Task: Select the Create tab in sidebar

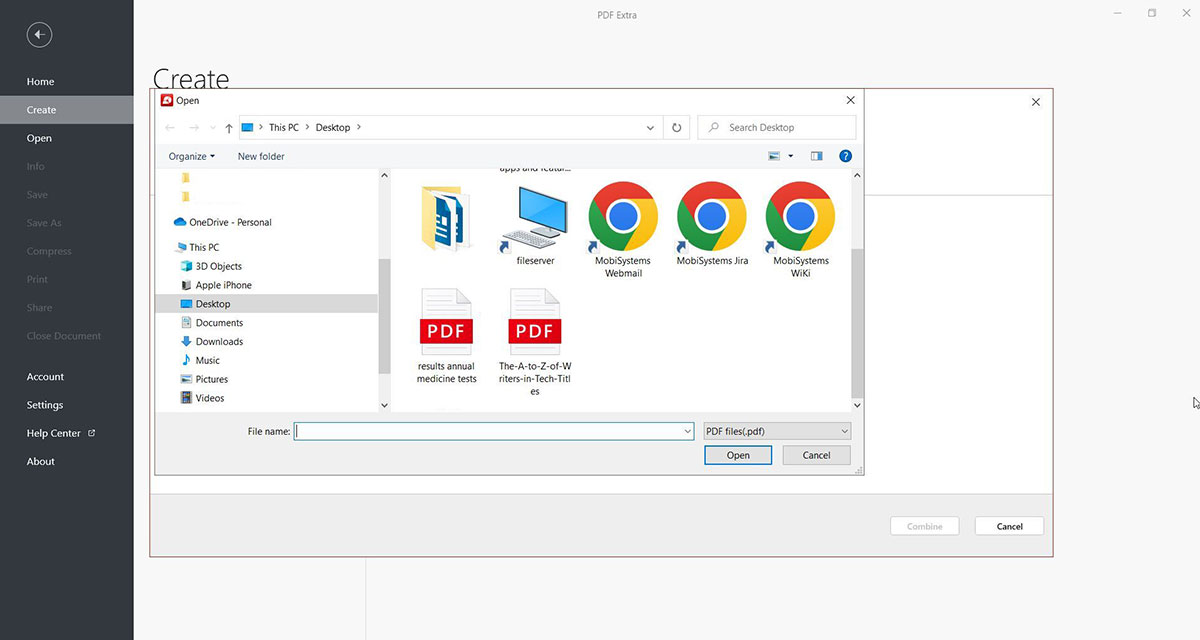Action: click(41, 109)
